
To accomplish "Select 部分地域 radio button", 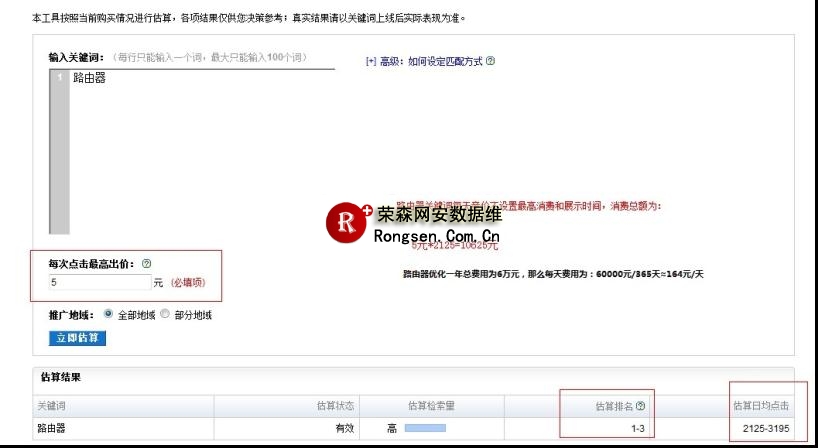I will (166, 314).
